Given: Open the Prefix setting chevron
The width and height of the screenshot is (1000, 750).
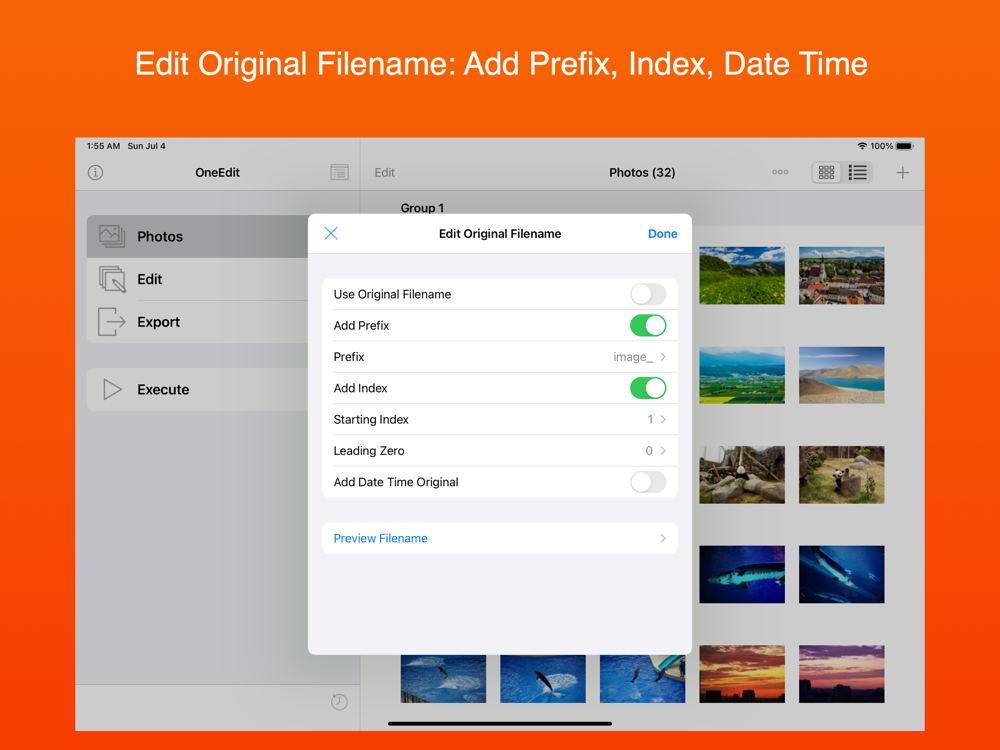Looking at the screenshot, I should click(663, 357).
